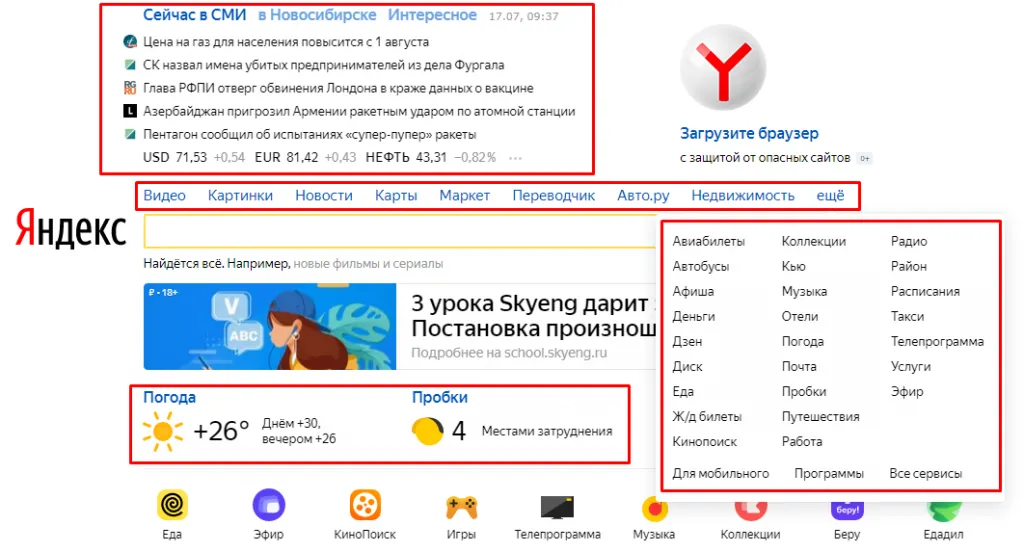Click the +26° temperature reading
1024x552 pixels.
[221, 431]
